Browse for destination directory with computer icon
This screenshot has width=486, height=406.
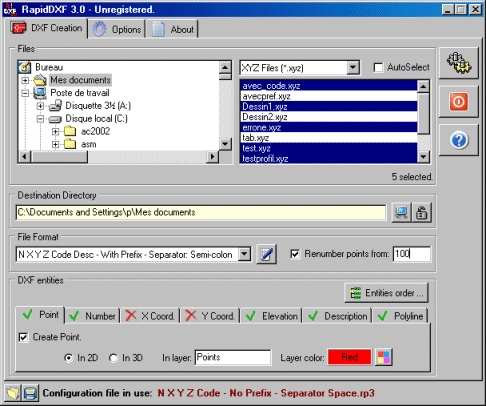point(401,212)
